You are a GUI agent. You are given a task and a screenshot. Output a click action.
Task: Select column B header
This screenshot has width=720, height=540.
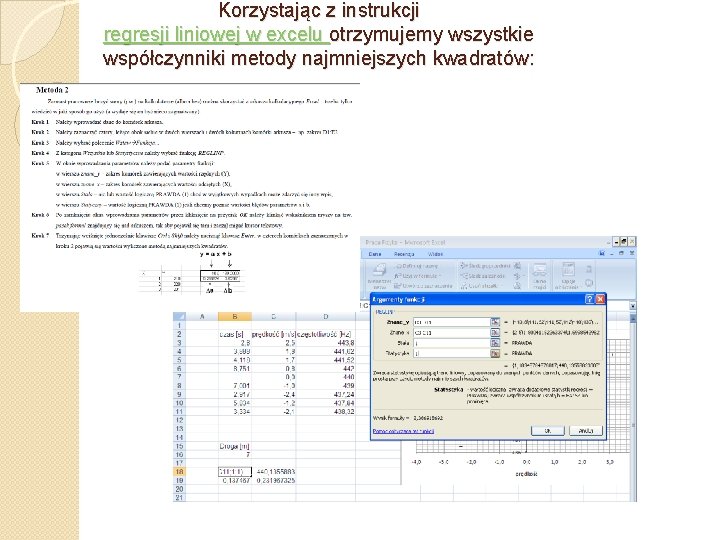(x=235, y=316)
